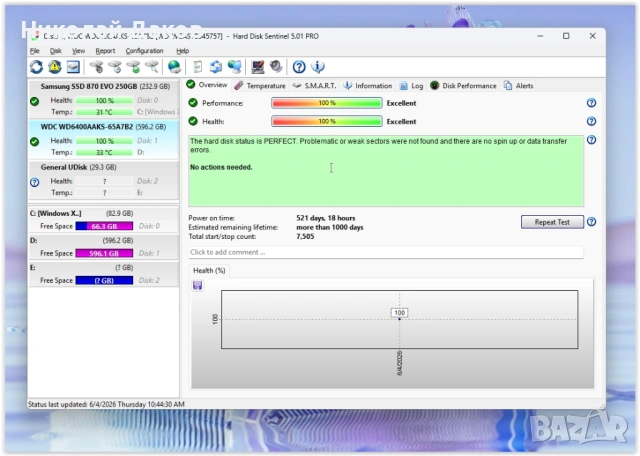This screenshot has height=456, width=640.
Task: Click the green 'hard disk status is PERFECT' message box
Action: click(386, 171)
